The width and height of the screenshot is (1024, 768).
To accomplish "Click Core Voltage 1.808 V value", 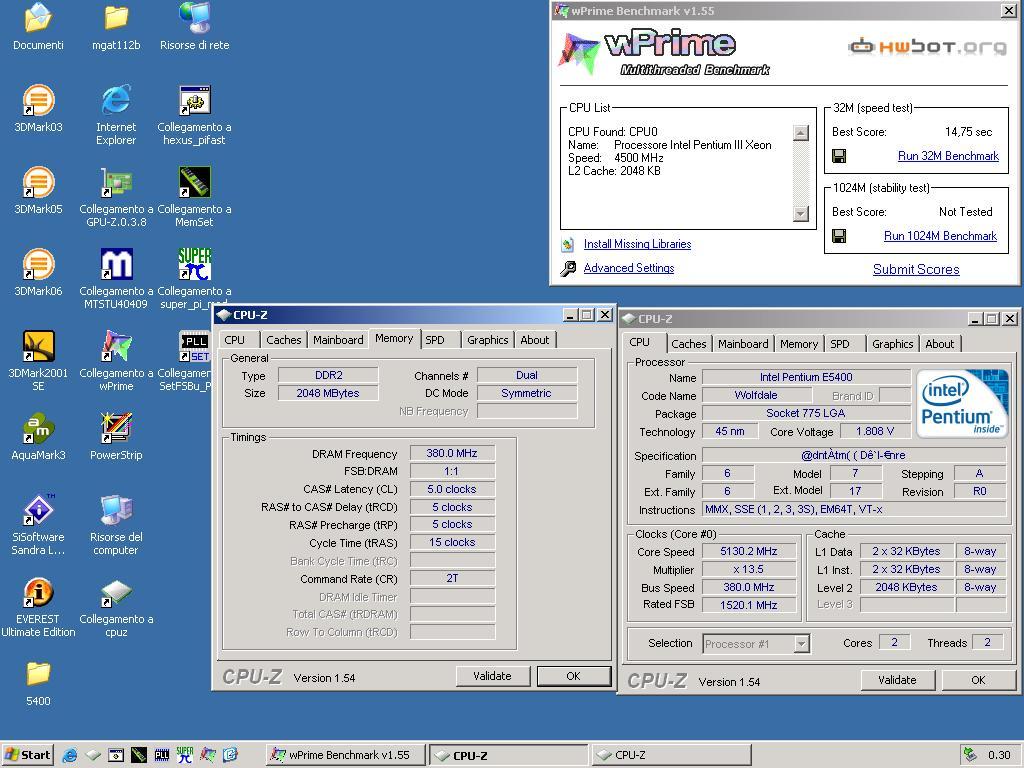I will [x=874, y=431].
